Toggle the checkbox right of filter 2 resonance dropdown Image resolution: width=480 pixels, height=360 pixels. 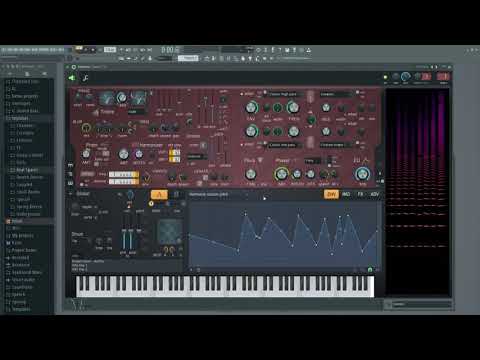pos(357,144)
